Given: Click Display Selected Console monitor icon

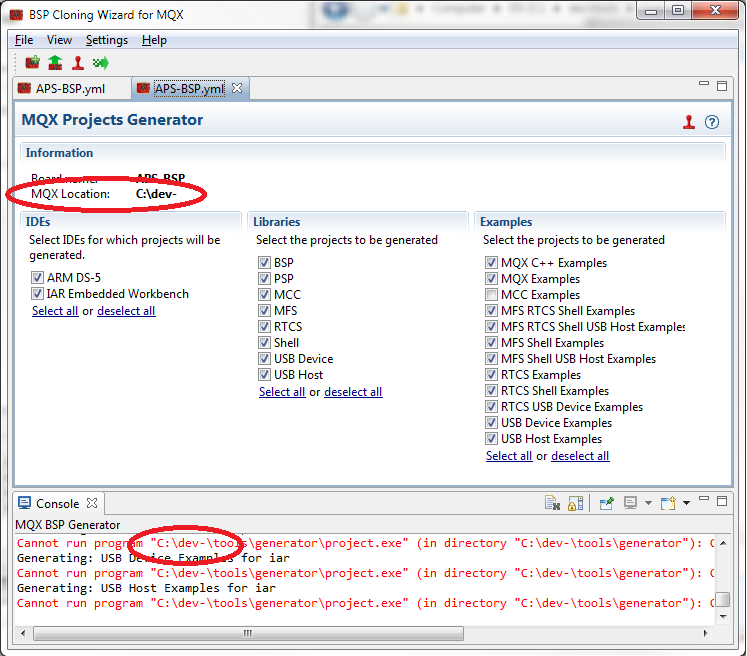Looking at the screenshot, I should pos(630,503).
